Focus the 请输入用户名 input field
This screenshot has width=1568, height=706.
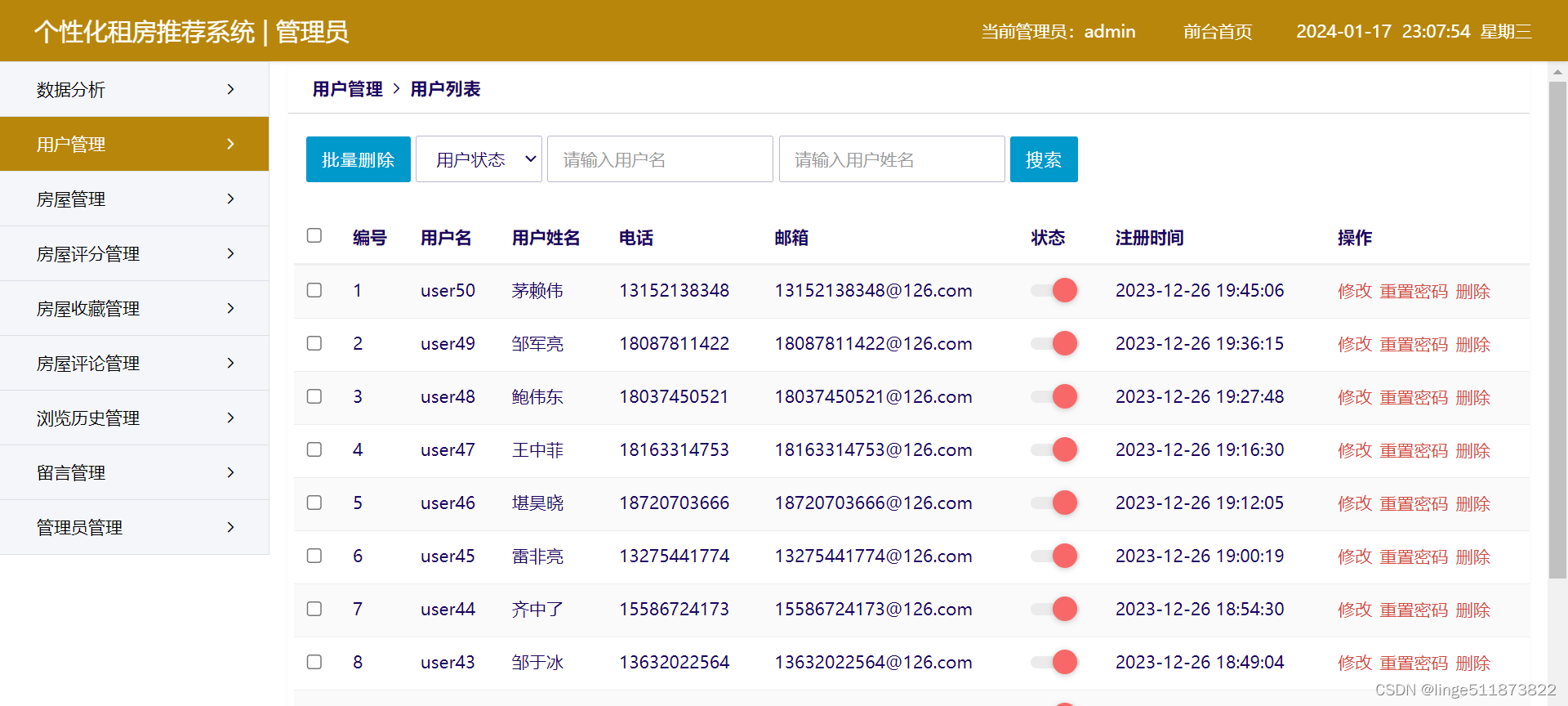[x=660, y=159]
